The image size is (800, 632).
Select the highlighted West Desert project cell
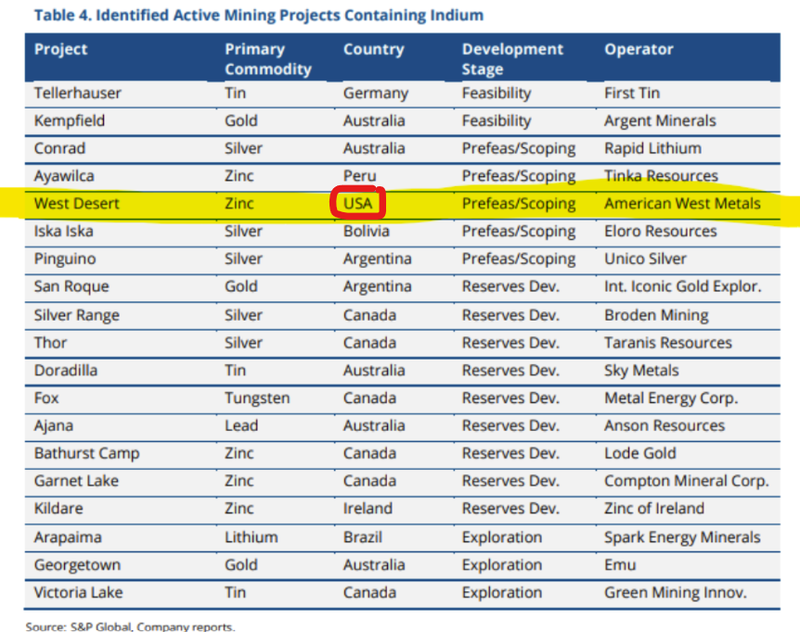(x=76, y=203)
